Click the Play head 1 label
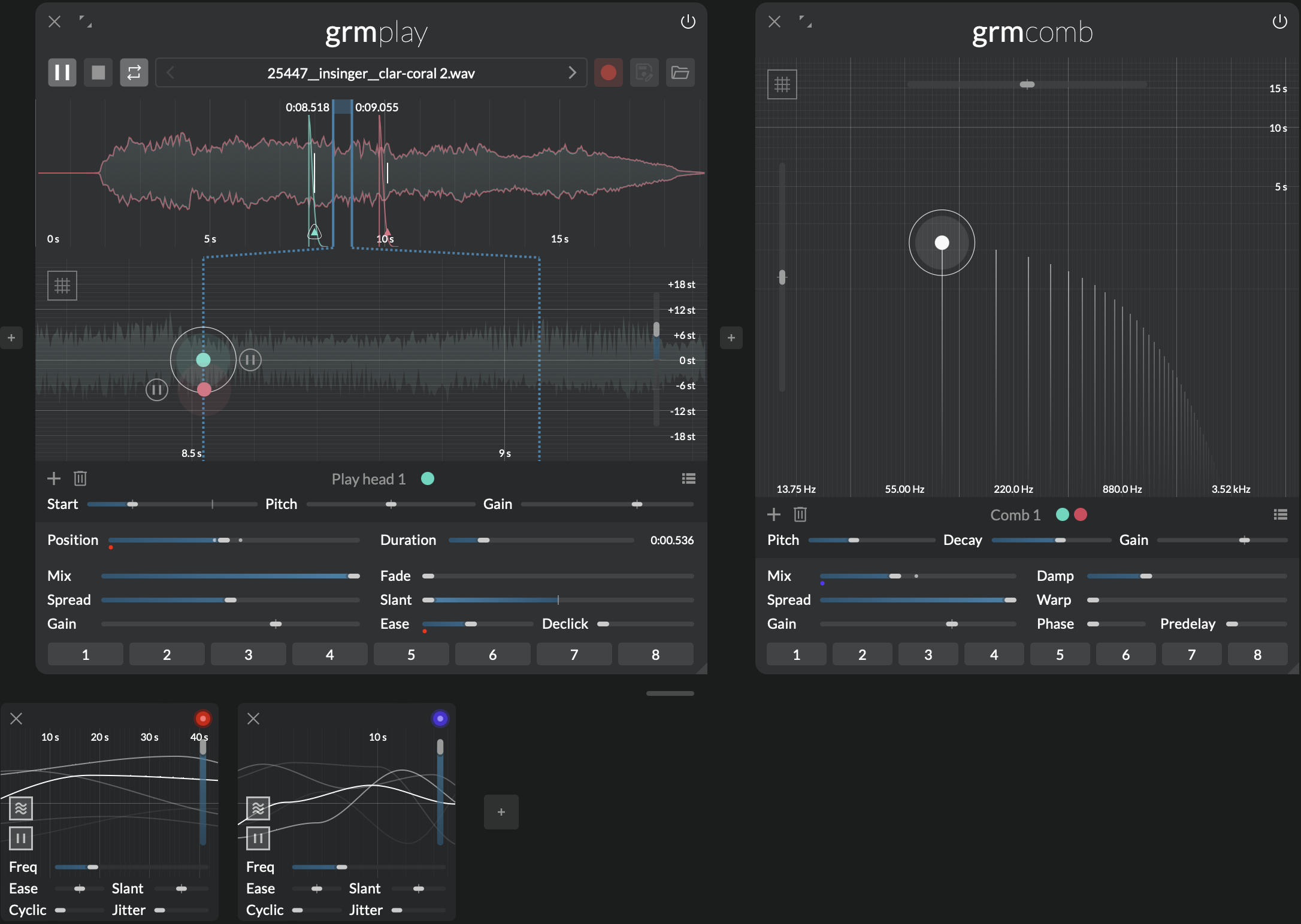 click(368, 479)
